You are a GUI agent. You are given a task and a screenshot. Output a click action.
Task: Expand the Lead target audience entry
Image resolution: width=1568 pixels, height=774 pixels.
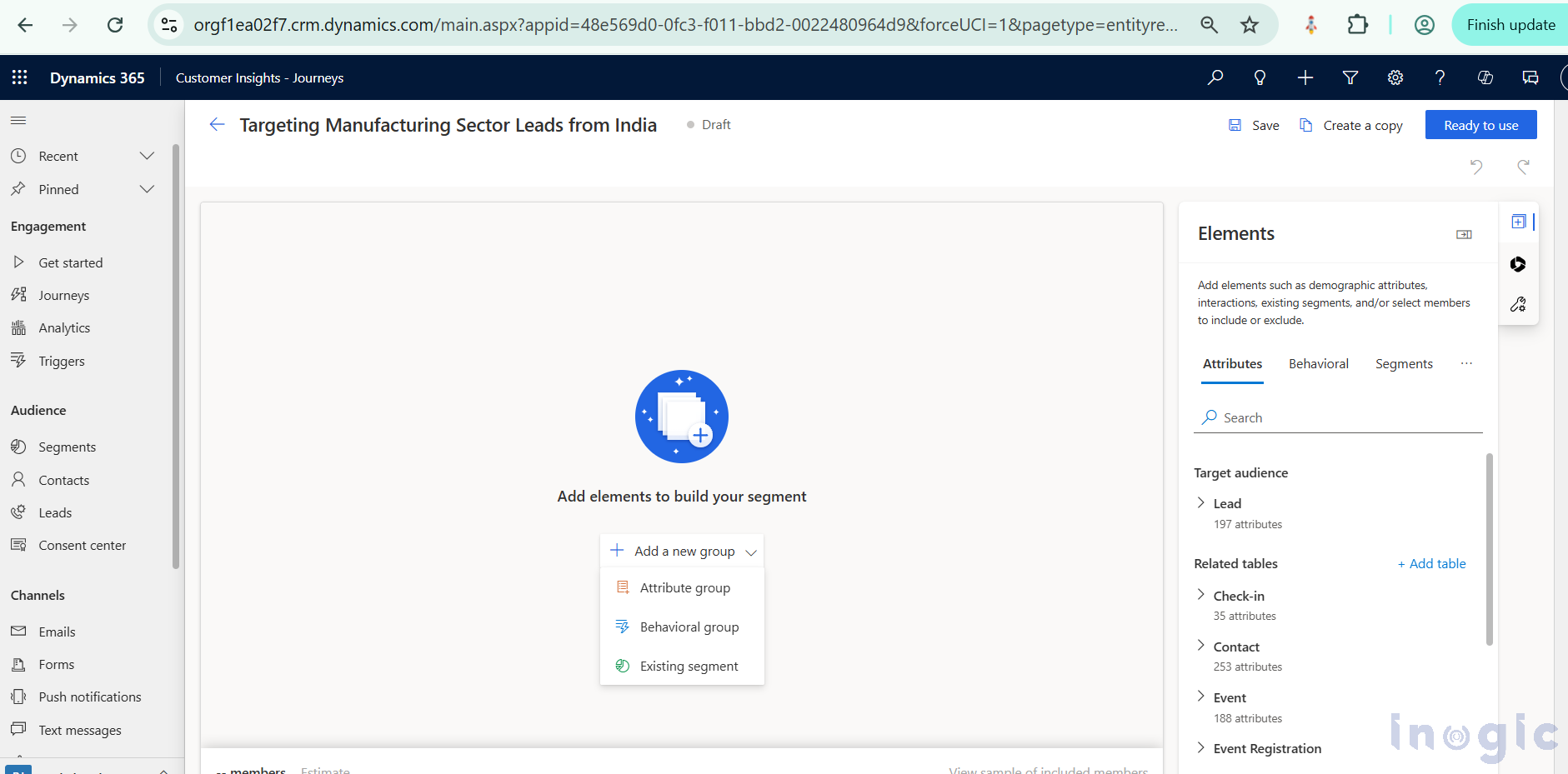coord(1201,503)
